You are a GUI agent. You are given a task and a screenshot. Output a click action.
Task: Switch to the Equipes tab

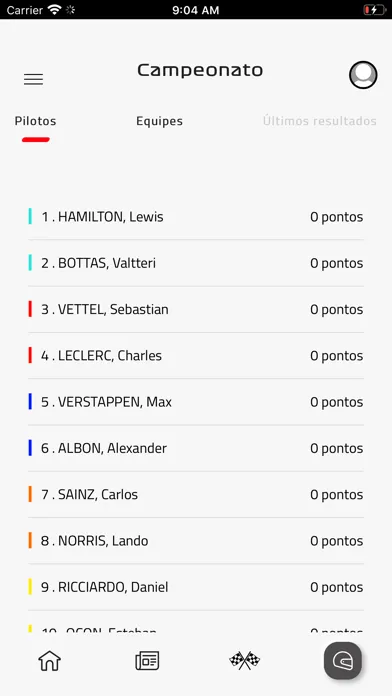(159, 121)
